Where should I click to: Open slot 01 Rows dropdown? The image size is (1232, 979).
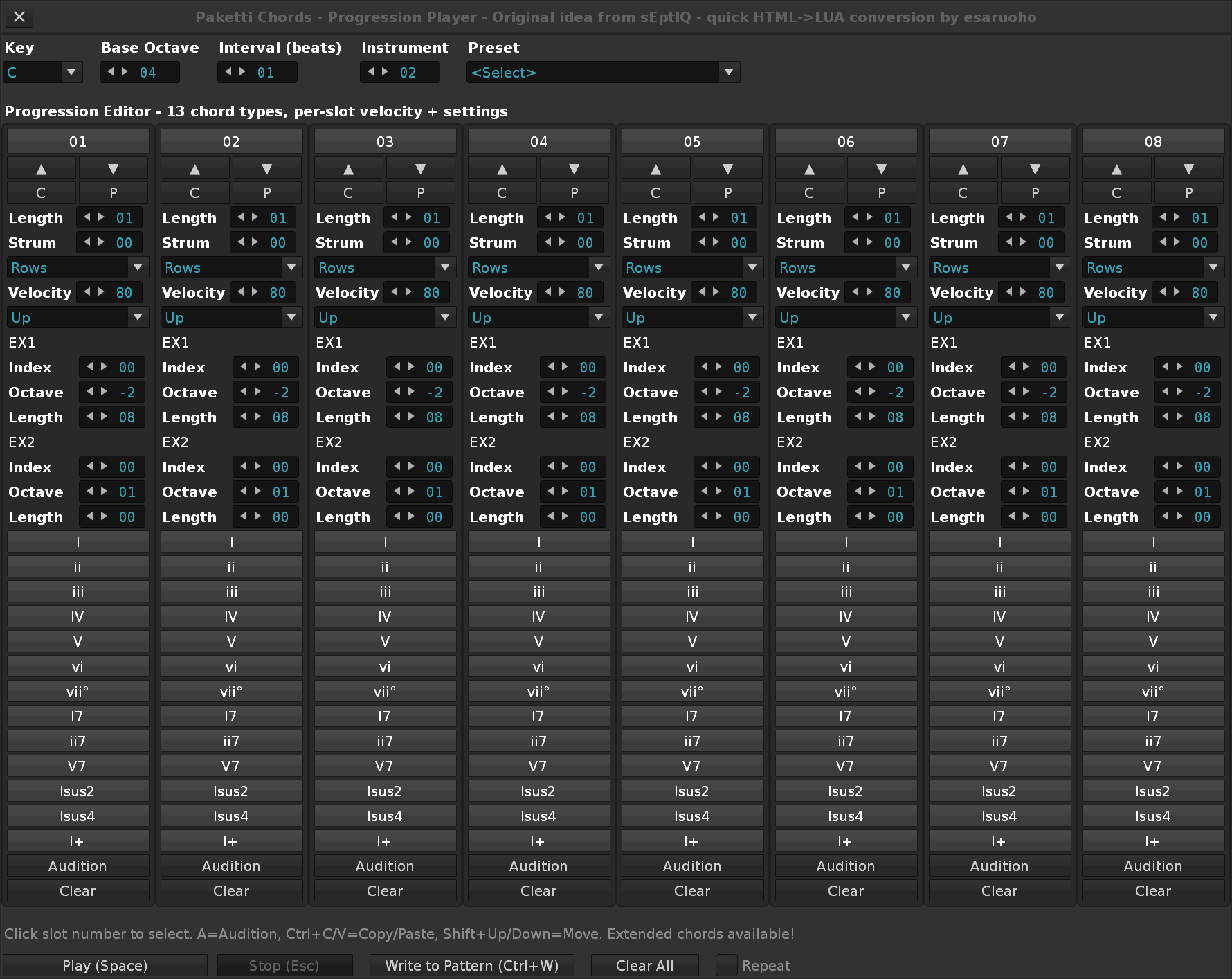pos(78,267)
